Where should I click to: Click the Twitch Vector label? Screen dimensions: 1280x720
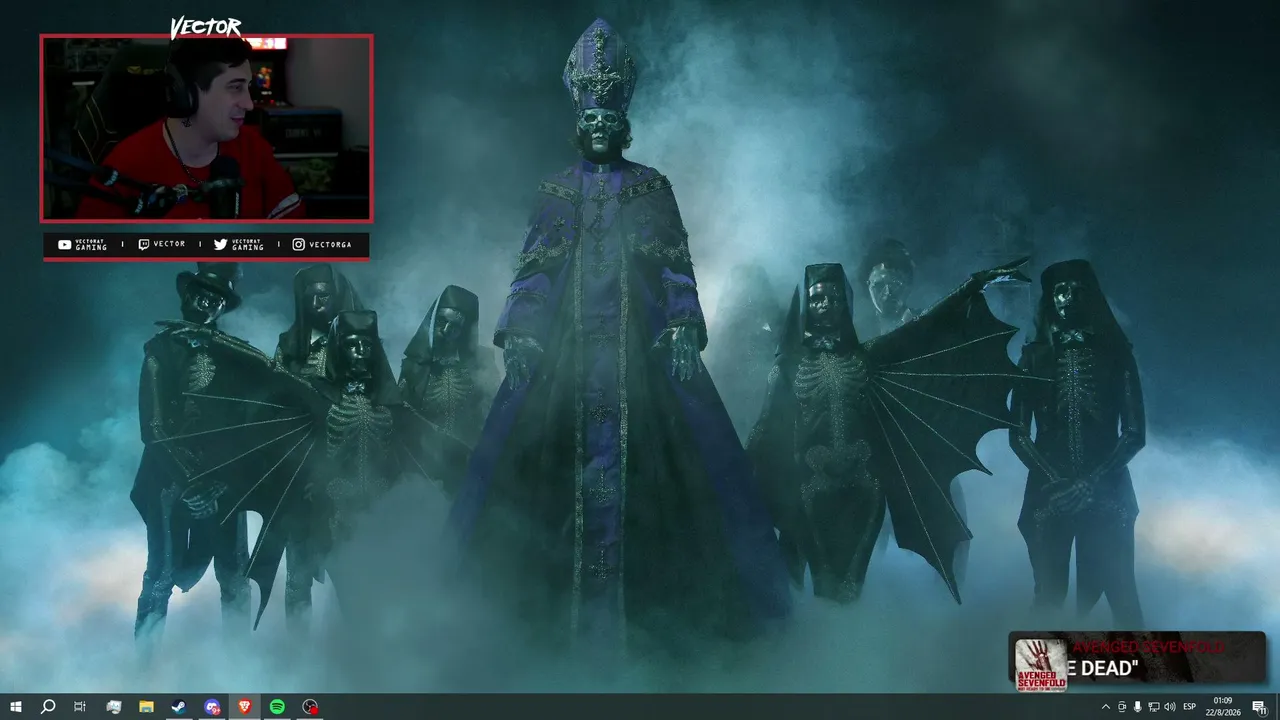point(161,244)
